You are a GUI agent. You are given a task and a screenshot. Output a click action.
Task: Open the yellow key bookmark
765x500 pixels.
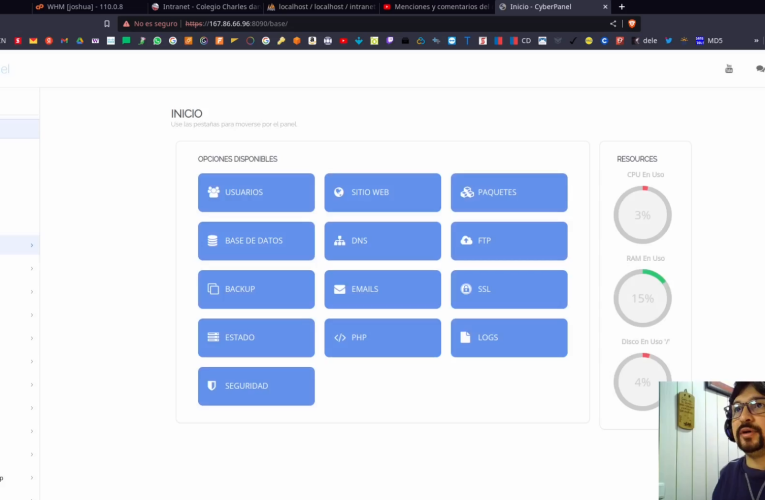[x=281, y=40]
